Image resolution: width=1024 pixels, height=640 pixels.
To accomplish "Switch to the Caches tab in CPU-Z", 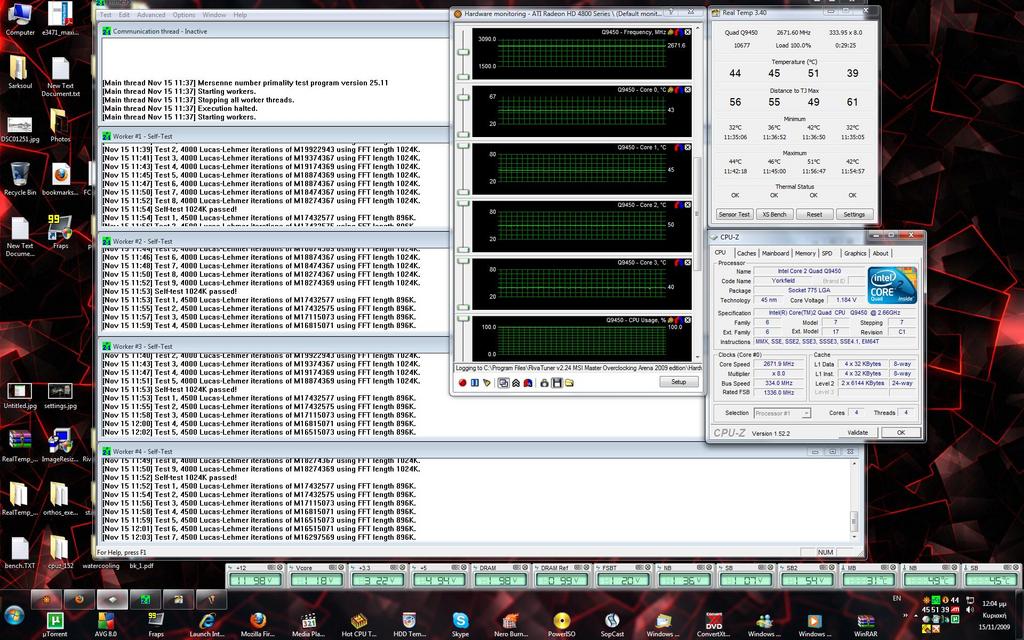I will (746, 253).
